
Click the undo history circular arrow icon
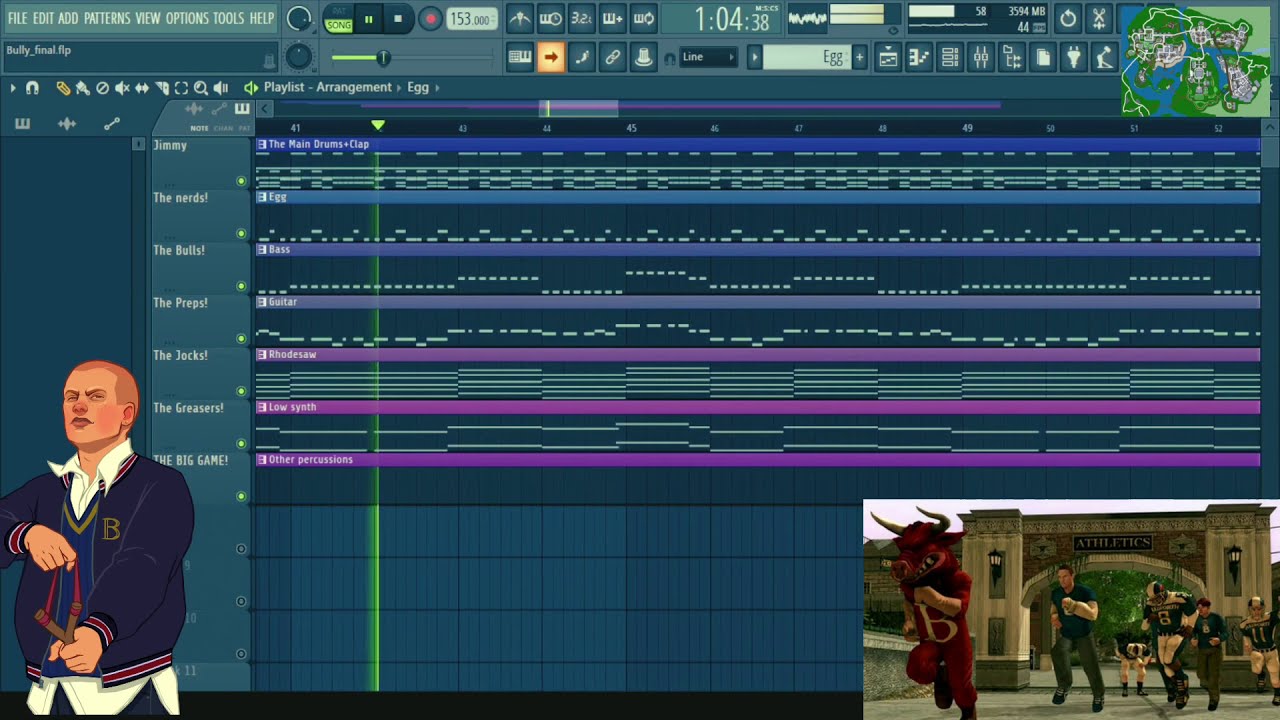[1068, 18]
